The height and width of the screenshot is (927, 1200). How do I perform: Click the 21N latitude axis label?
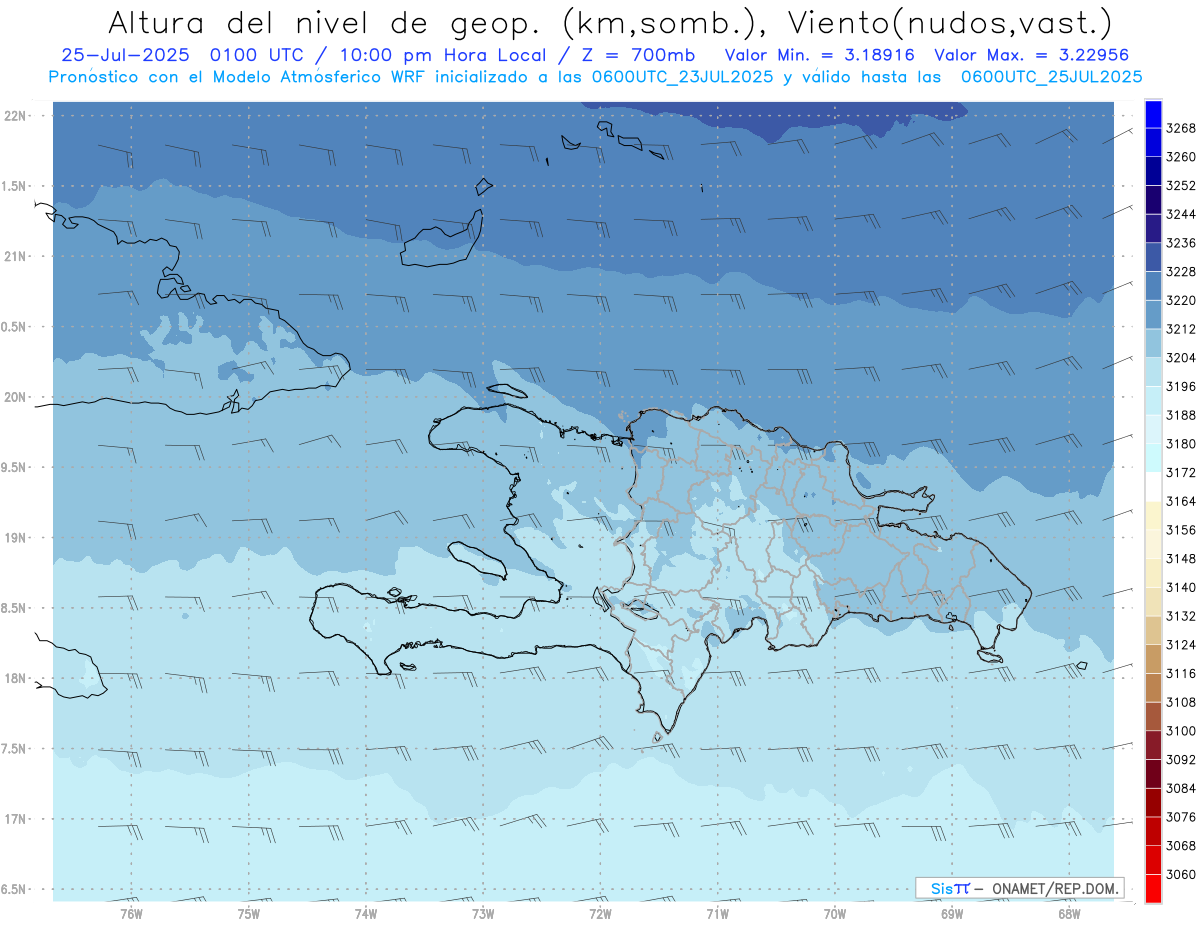point(17,256)
